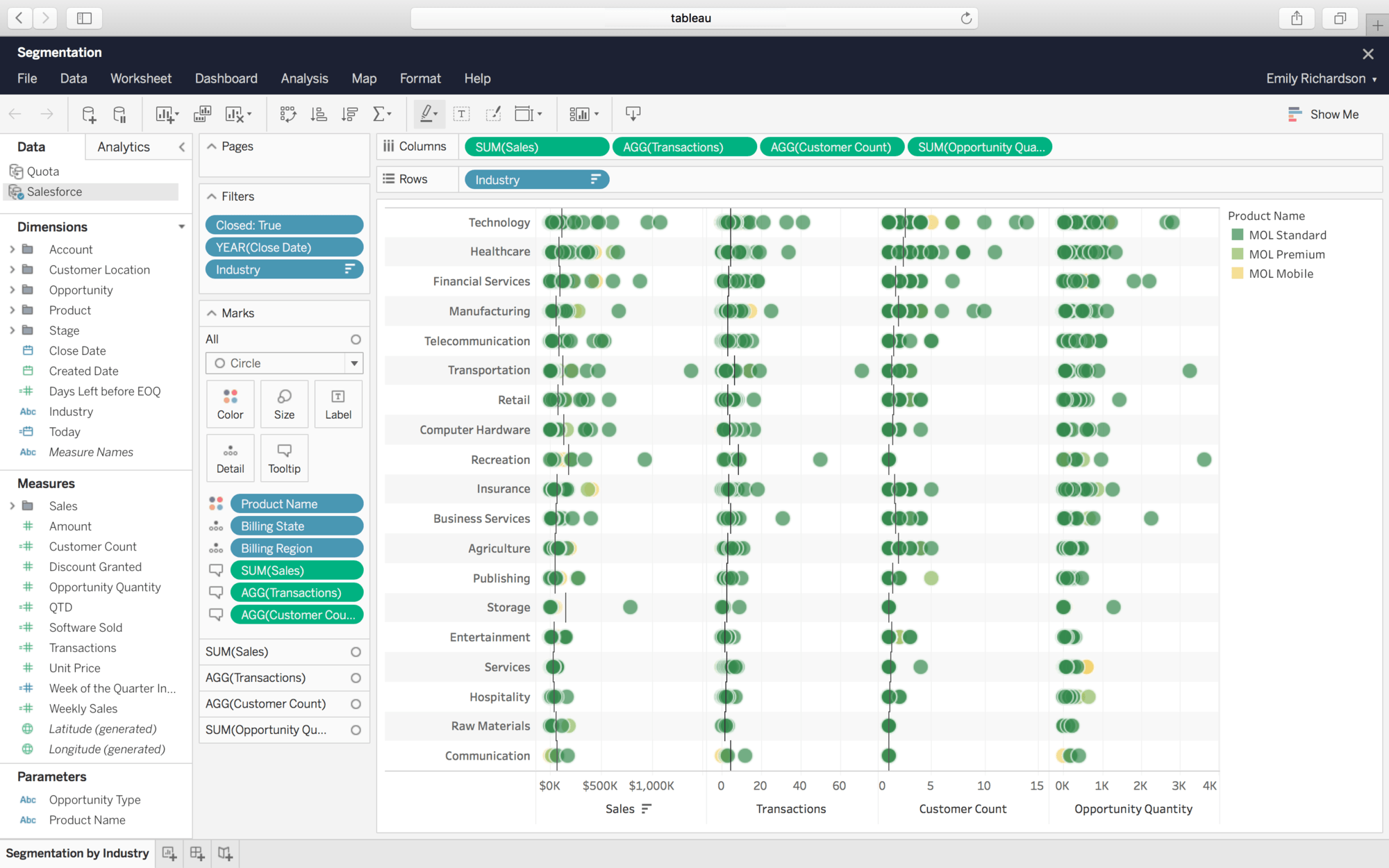This screenshot has height=868, width=1389.
Task: Select the AGG(Customer Count) marks card circle
Action: 356,704
